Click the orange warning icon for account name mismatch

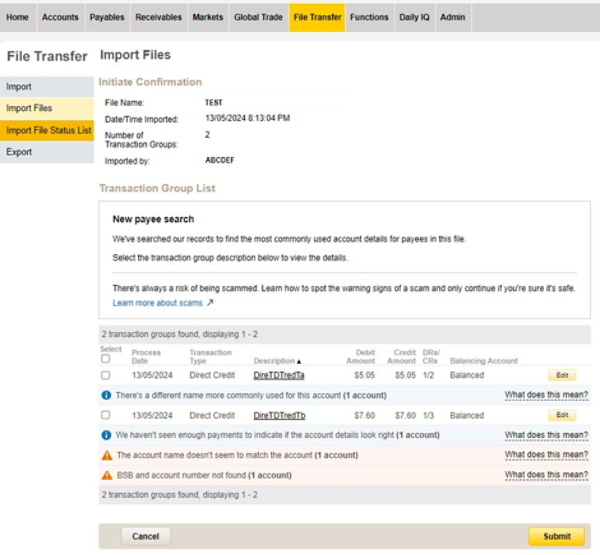(106, 455)
